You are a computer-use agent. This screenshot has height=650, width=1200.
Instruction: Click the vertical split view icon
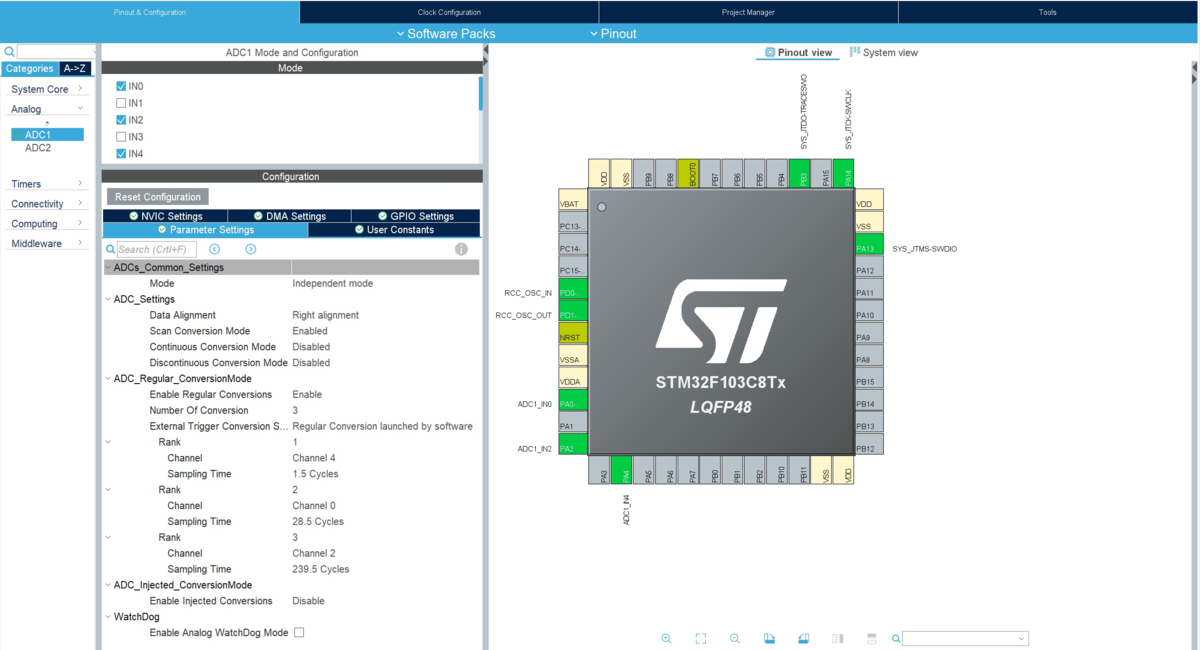click(838, 638)
